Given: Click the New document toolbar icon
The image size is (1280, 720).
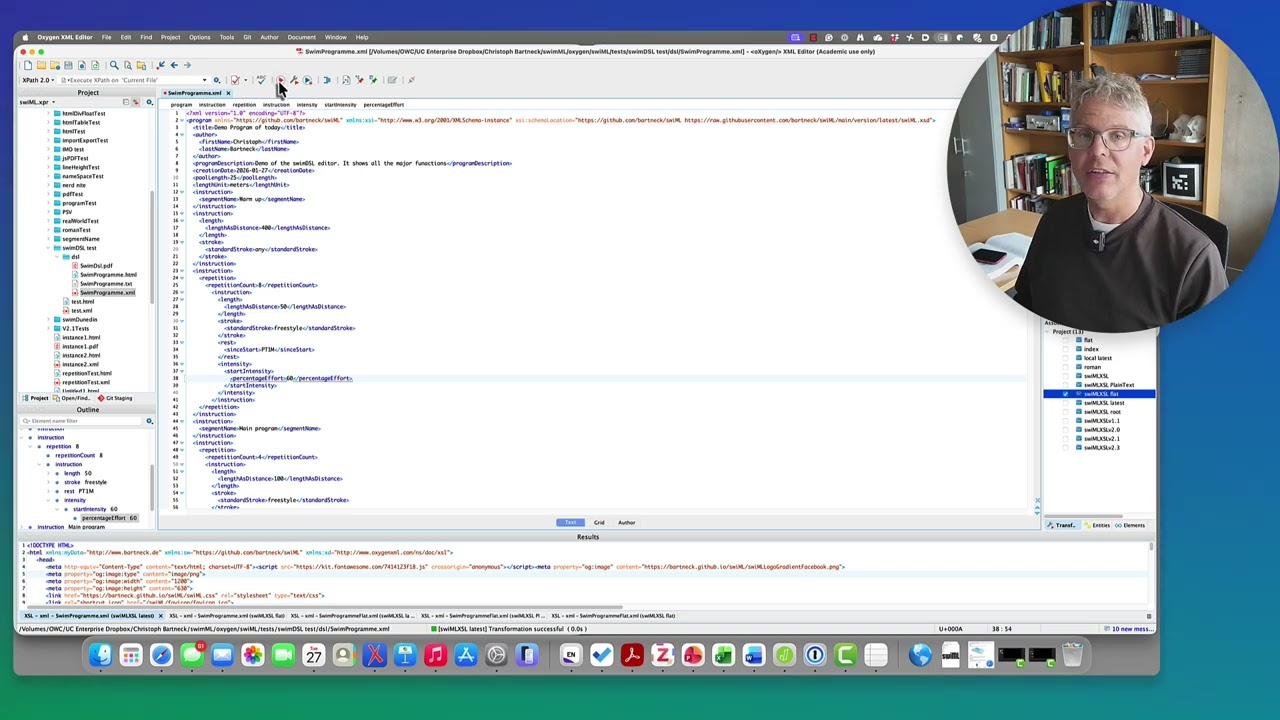Looking at the screenshot, I should [27, 65].
